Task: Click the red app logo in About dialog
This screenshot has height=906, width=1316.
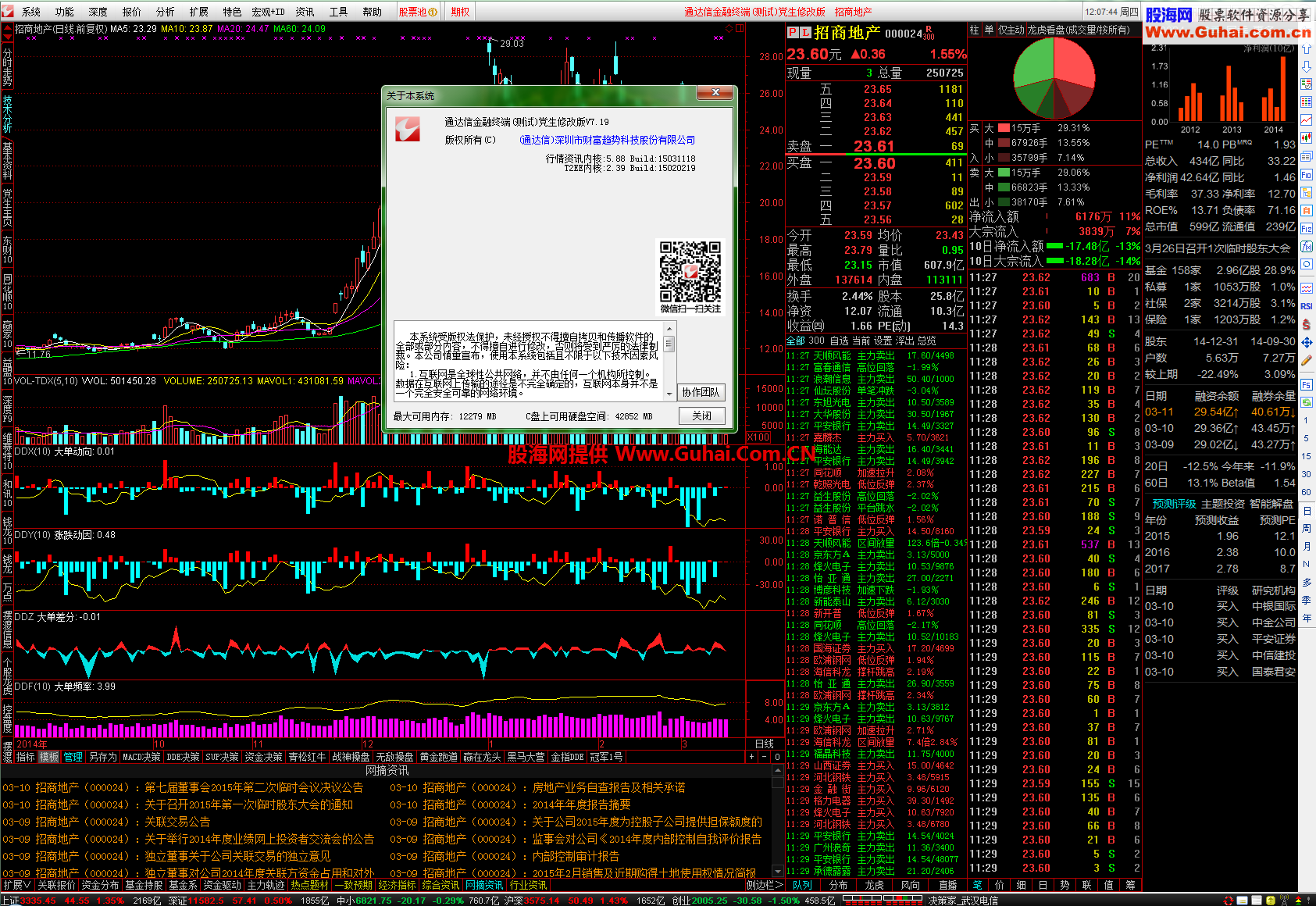Action: coord(407,129)
